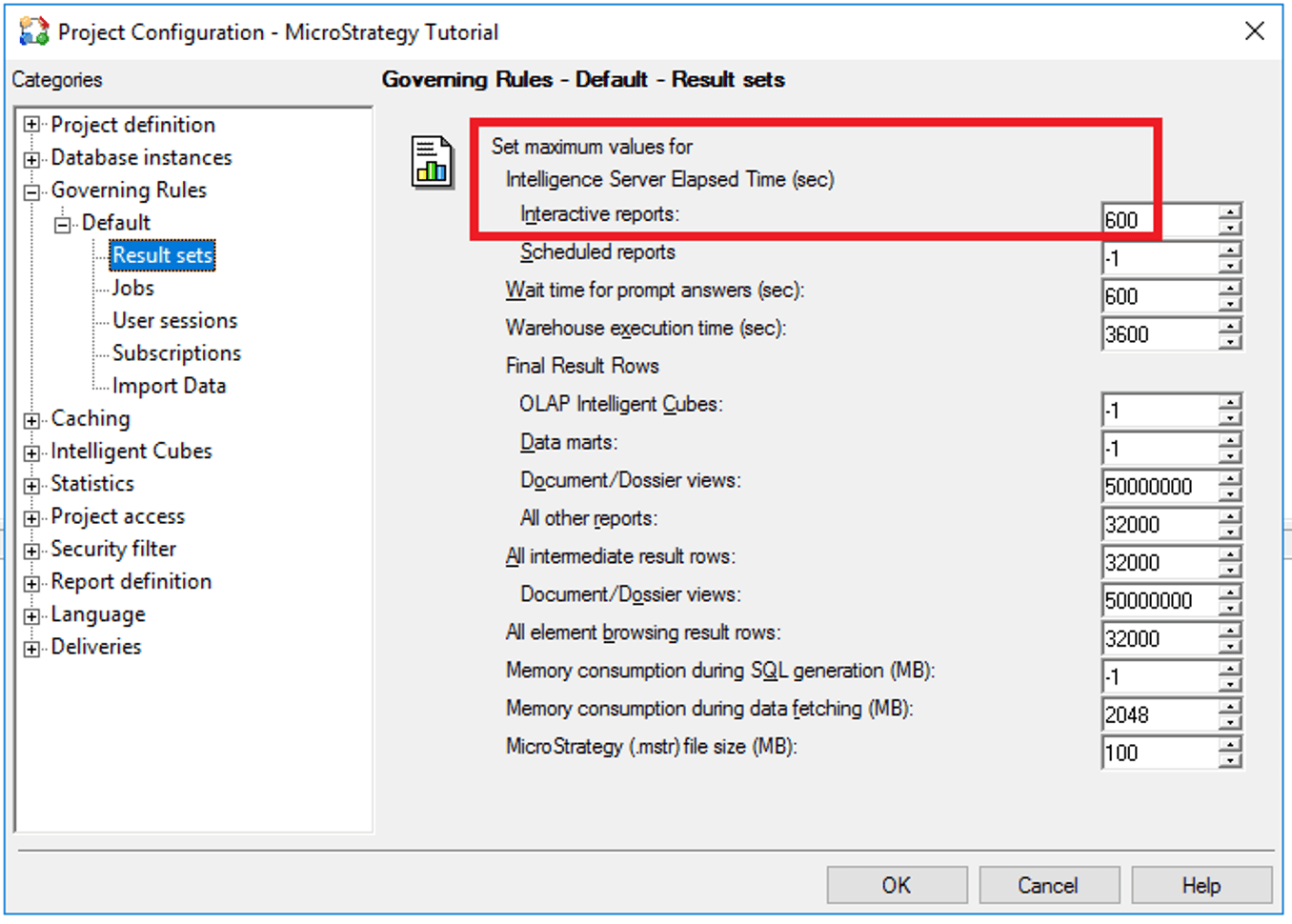Select Jobs under Default governing rules
1292x924 pixels.
click(133, 288)
